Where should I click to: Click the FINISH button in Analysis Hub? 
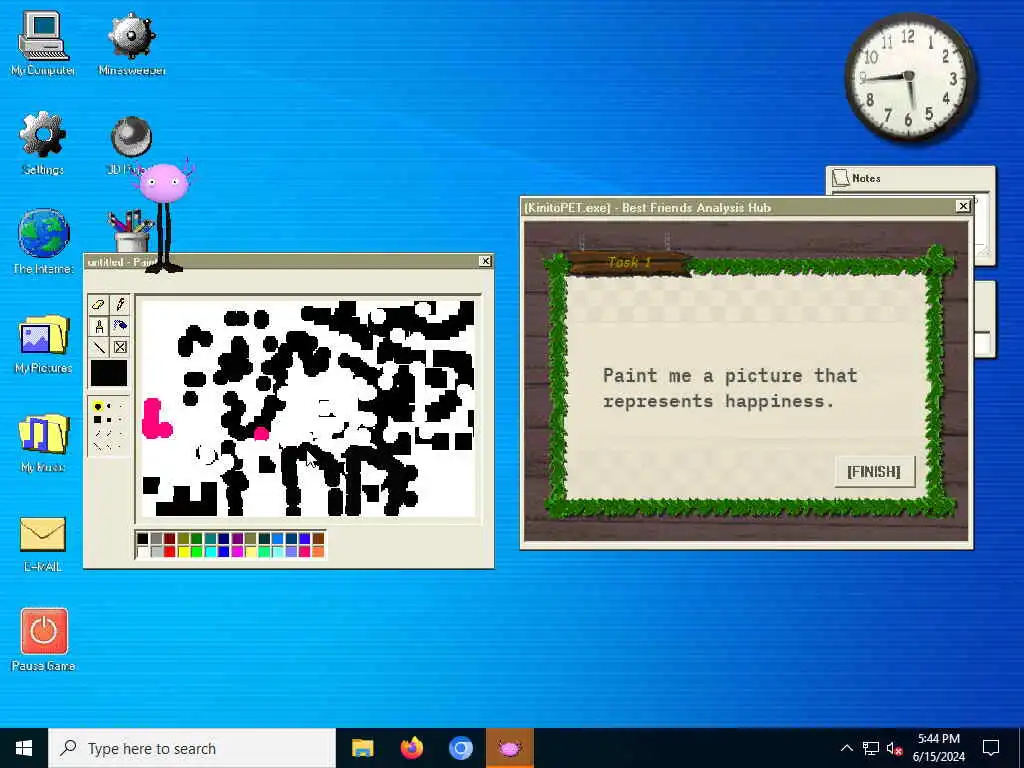[x=874, y=472]
